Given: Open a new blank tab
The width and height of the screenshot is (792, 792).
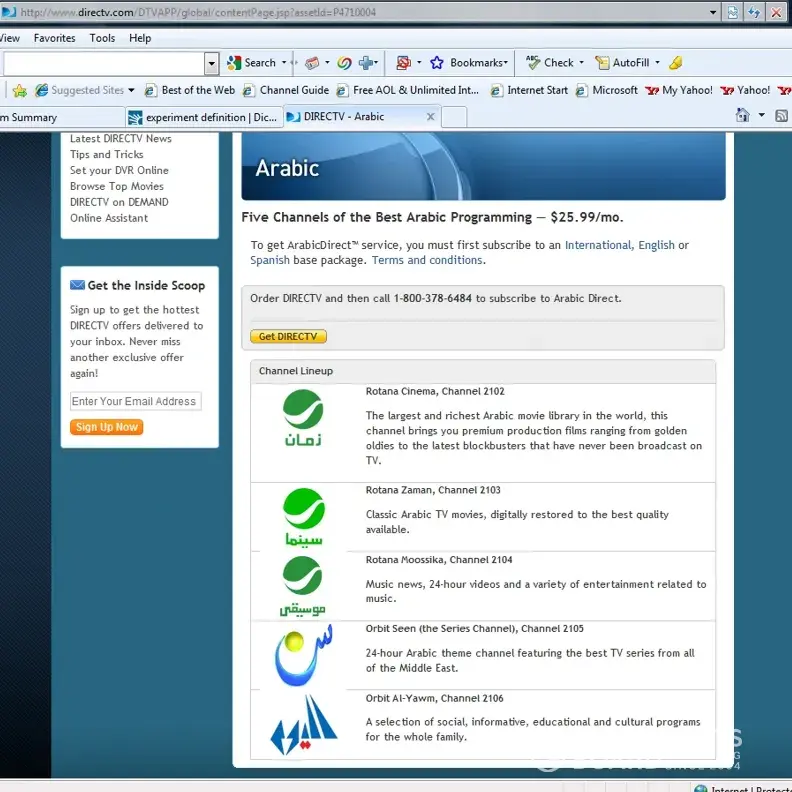Looking at the screenshot, I should pyautogui.click(x=455, y=117).
